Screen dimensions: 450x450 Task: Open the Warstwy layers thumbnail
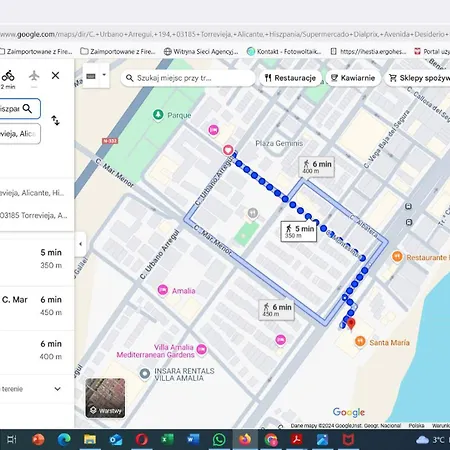105,398
